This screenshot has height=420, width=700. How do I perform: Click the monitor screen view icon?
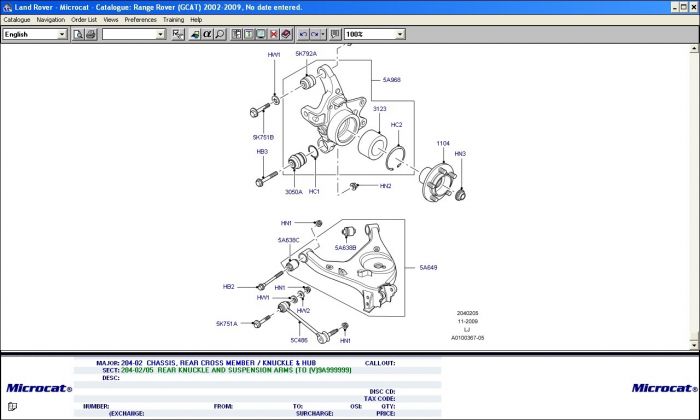261,34
